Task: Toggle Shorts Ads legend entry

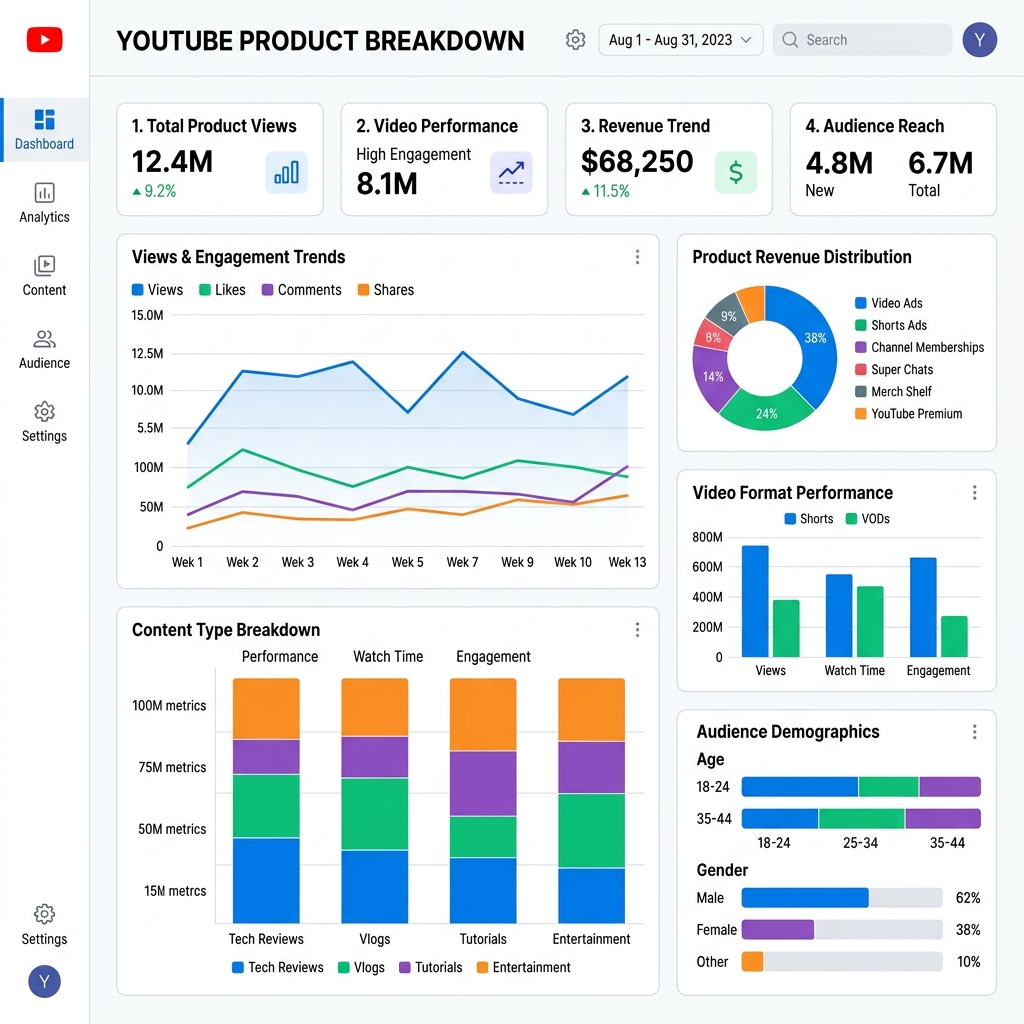Action: tap(891, 325)
